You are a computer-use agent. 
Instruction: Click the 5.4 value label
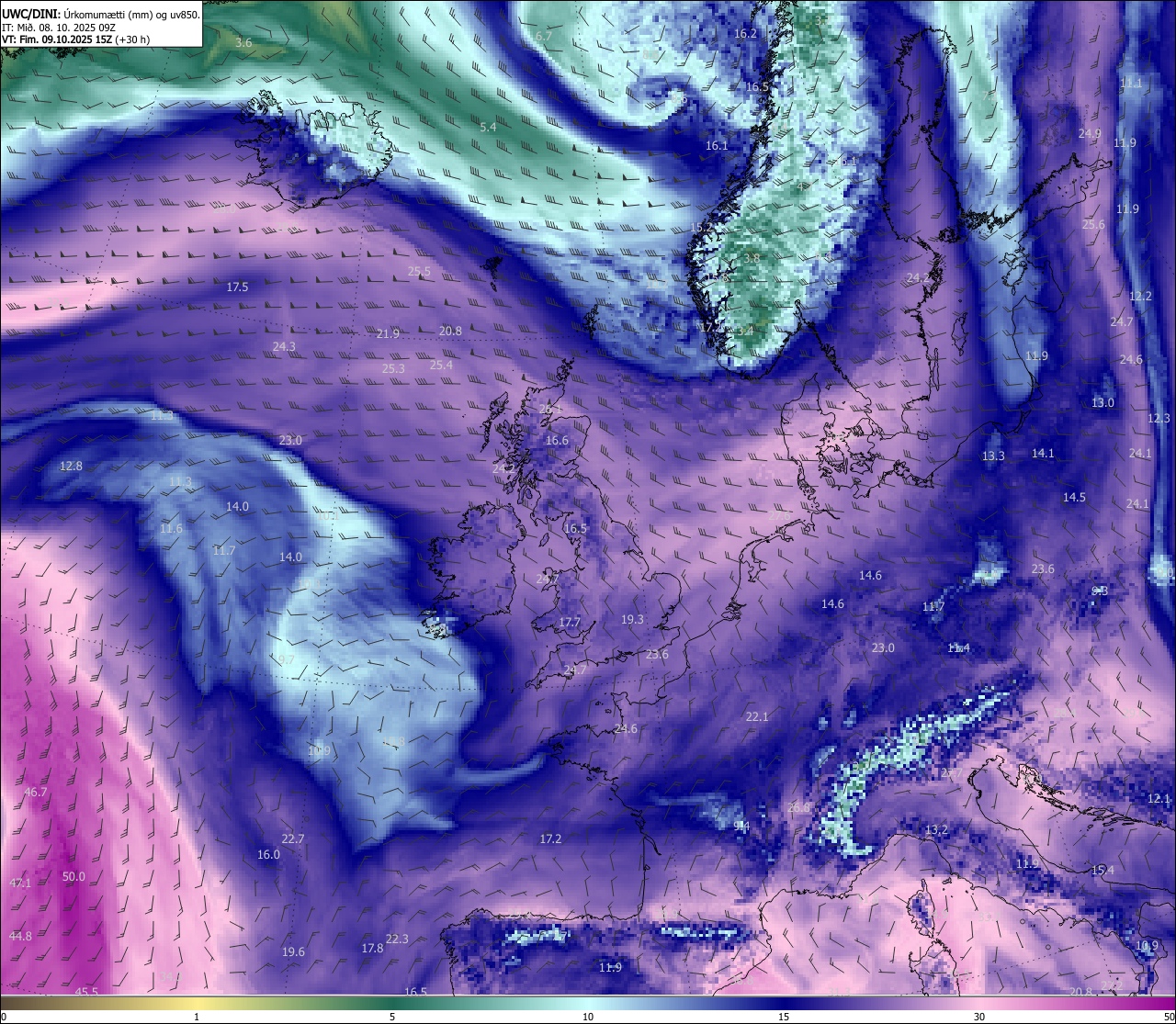[x=489, y=127]
